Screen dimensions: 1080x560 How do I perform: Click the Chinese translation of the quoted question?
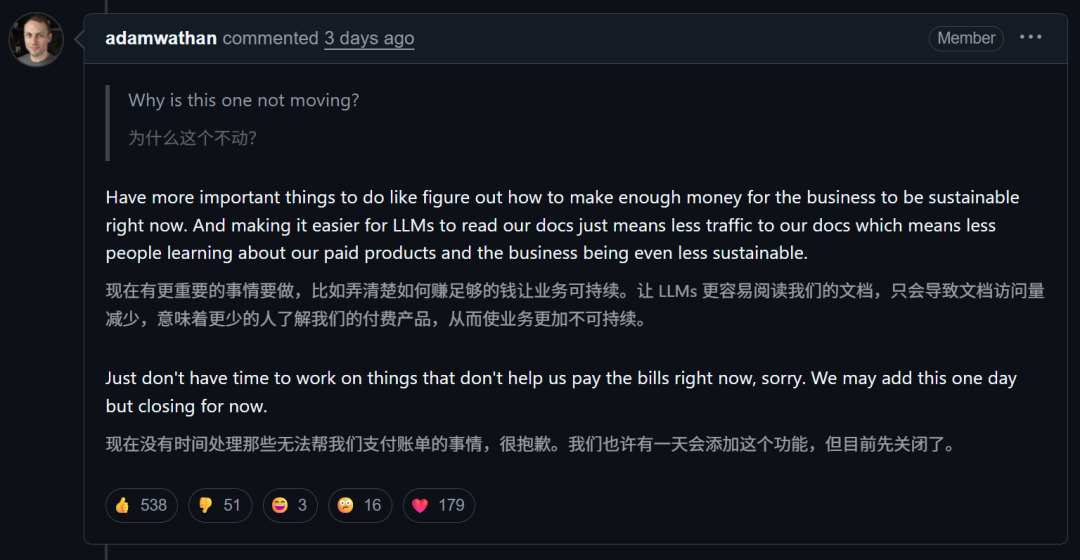click(x=192, y=138)
